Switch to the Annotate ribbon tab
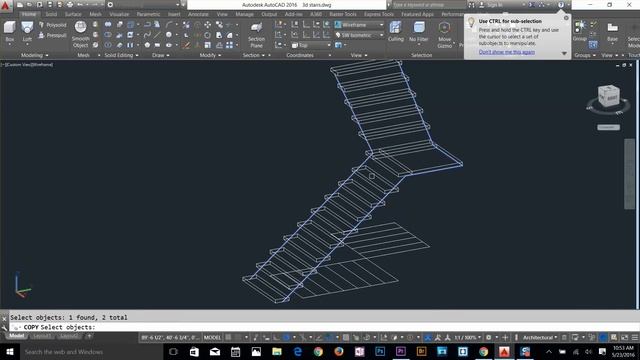 198,14
